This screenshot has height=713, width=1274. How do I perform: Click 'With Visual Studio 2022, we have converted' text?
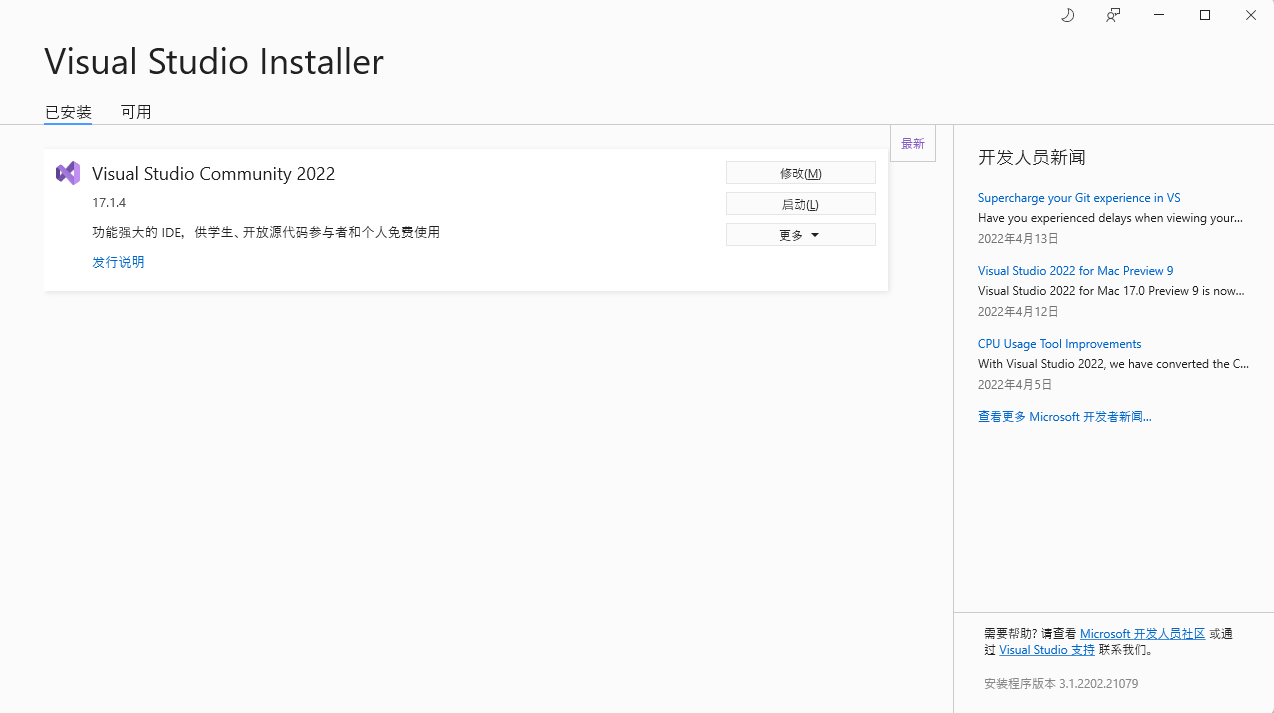tap(1113, 364)
